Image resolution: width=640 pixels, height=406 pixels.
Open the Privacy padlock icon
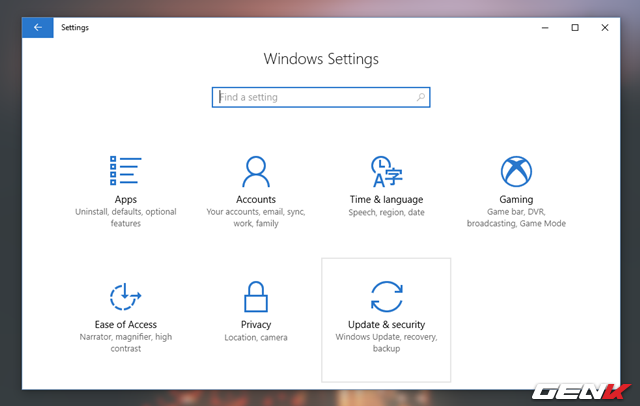[x=256, y=297]
